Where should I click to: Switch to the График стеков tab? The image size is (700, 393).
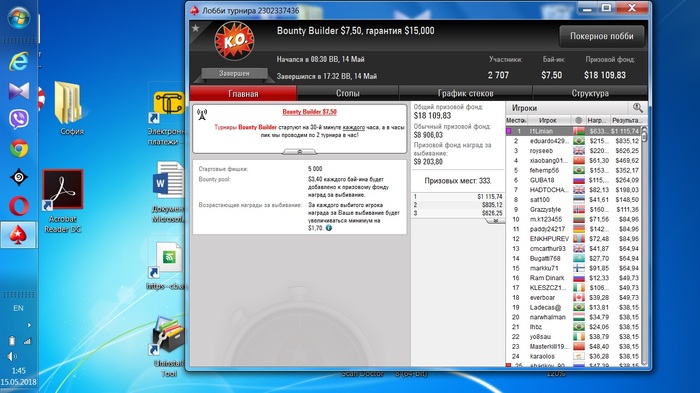[x=465, y=93]
